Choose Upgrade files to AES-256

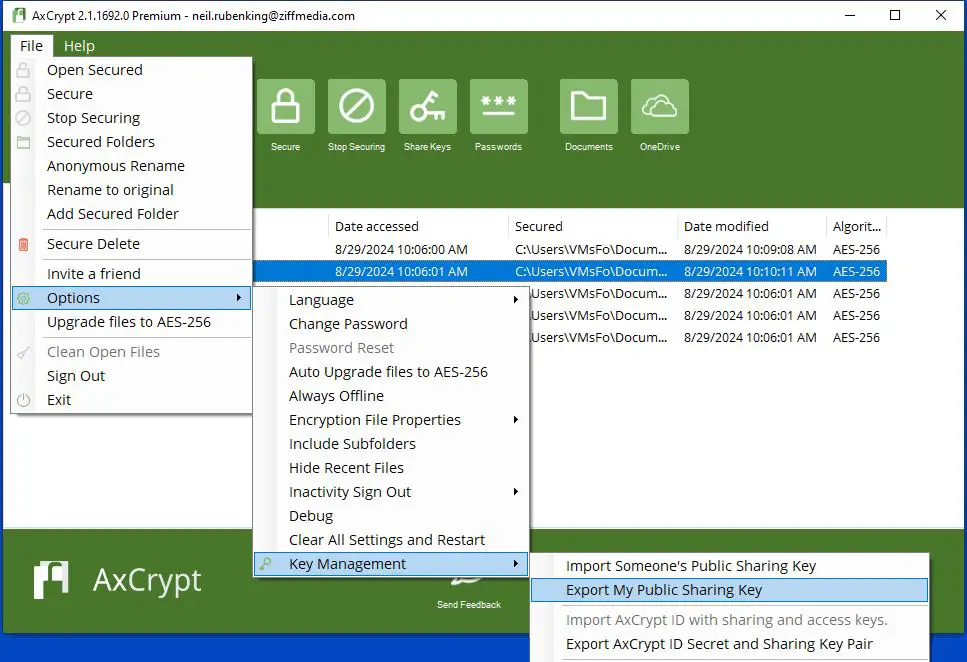point(131,322)
